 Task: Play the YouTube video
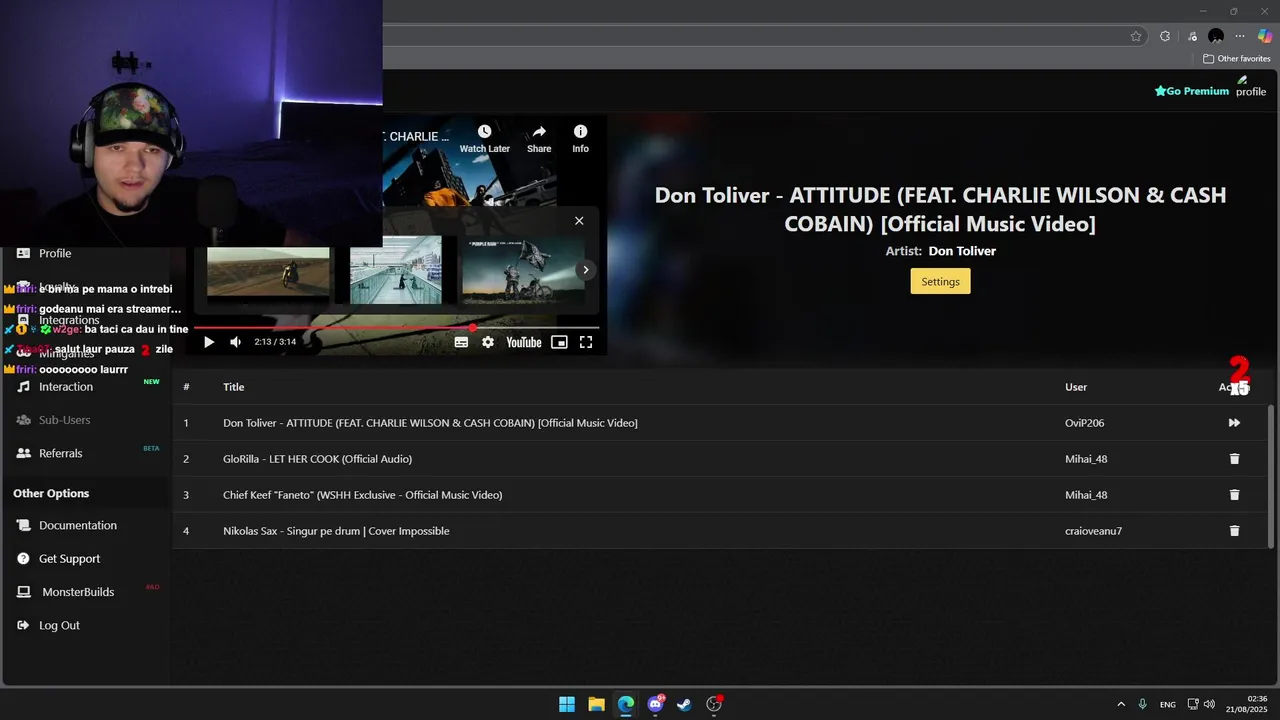(209, 342)
